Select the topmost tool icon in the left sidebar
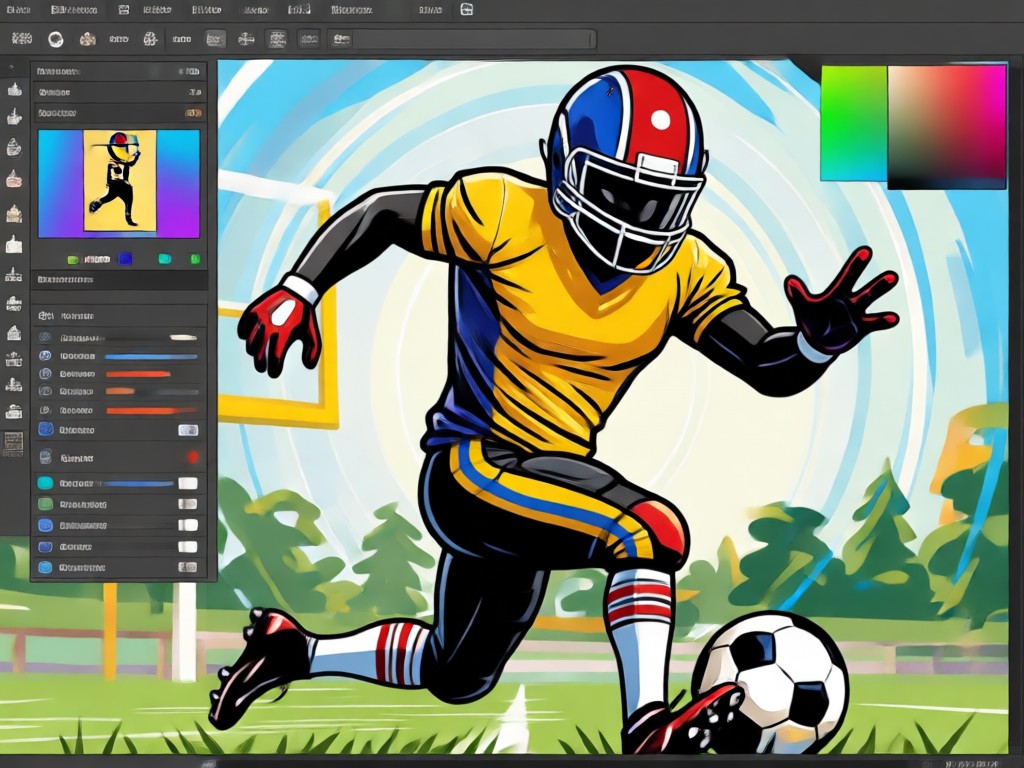 [14, 89]
